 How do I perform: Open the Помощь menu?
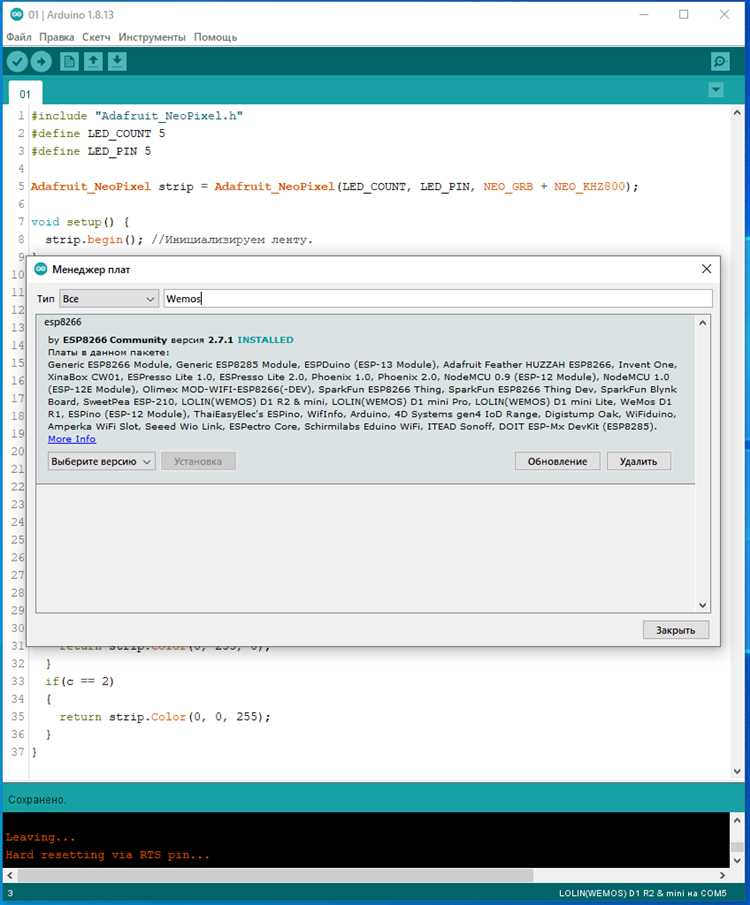click(215, 37)
